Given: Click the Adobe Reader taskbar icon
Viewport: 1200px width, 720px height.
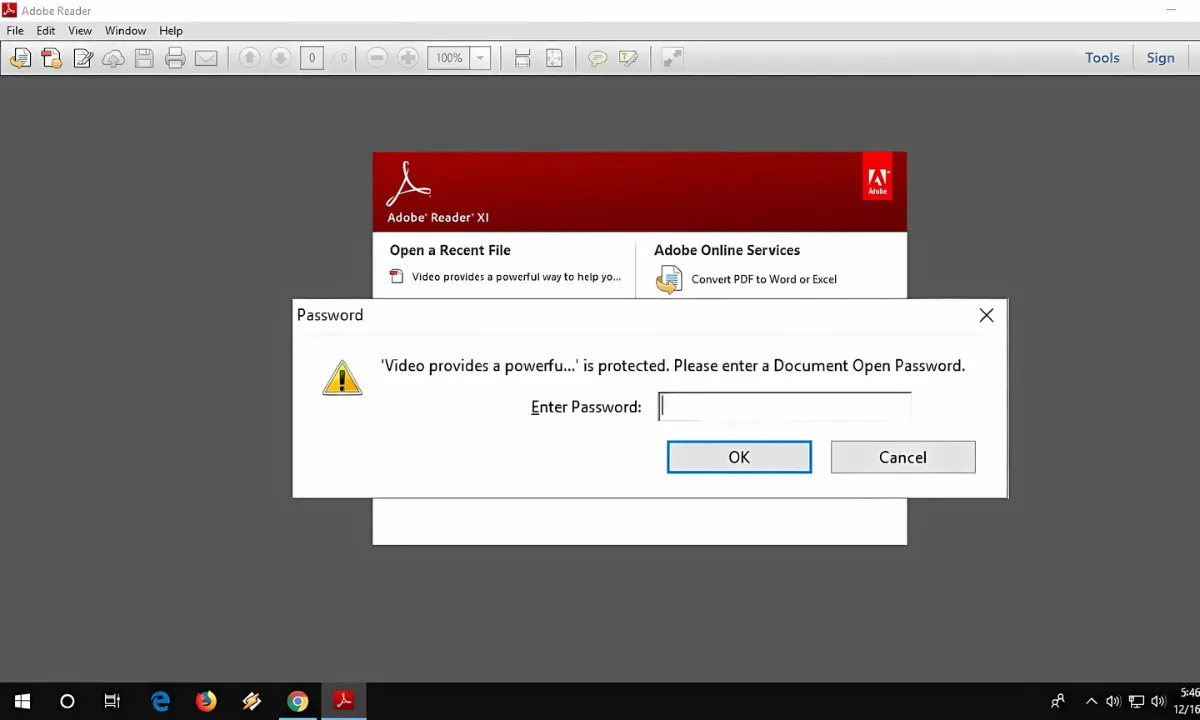Looking at the screenshot, I should point(344,701).
